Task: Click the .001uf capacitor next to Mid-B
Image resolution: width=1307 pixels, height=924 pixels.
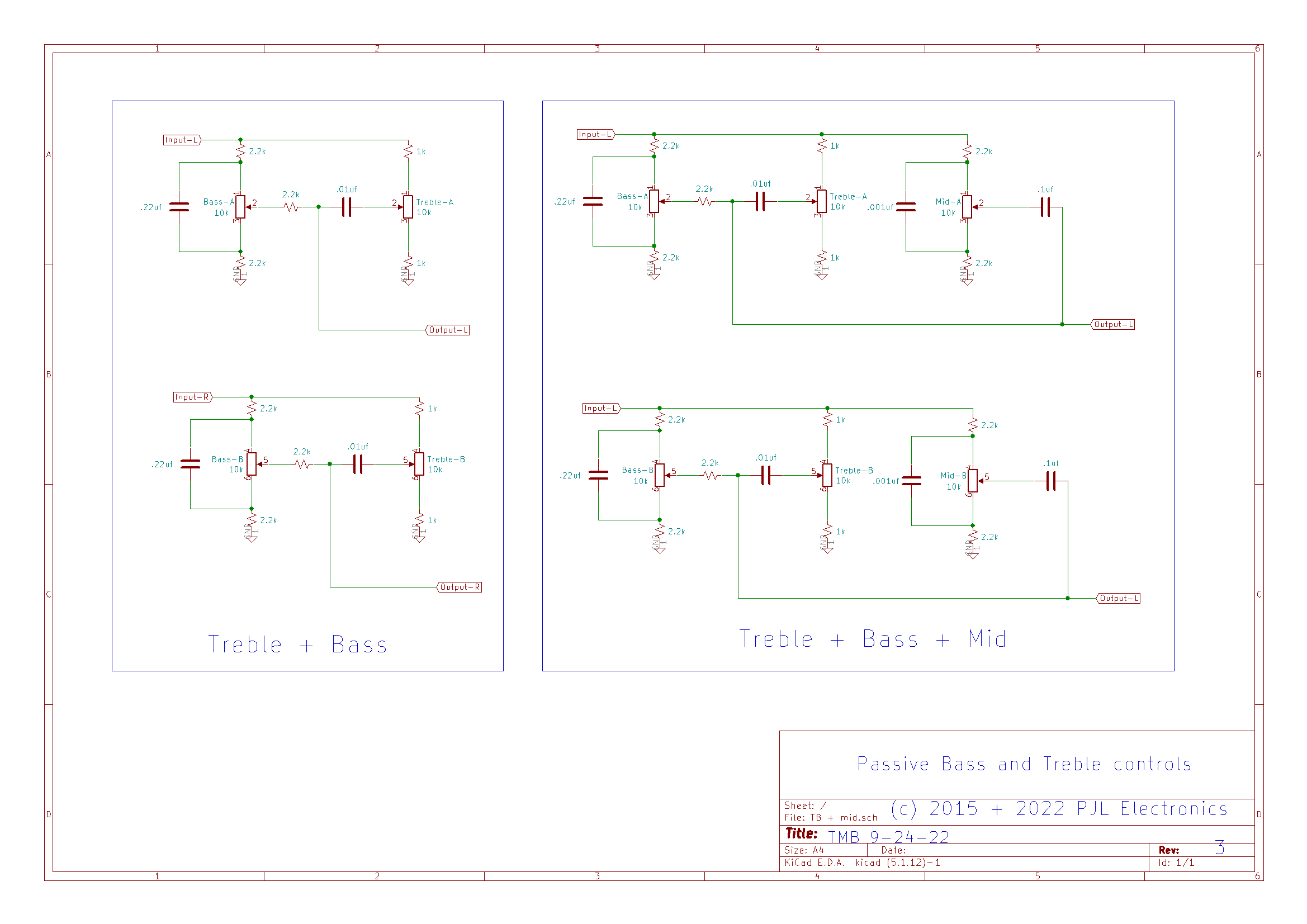Action: click(911, 481)
